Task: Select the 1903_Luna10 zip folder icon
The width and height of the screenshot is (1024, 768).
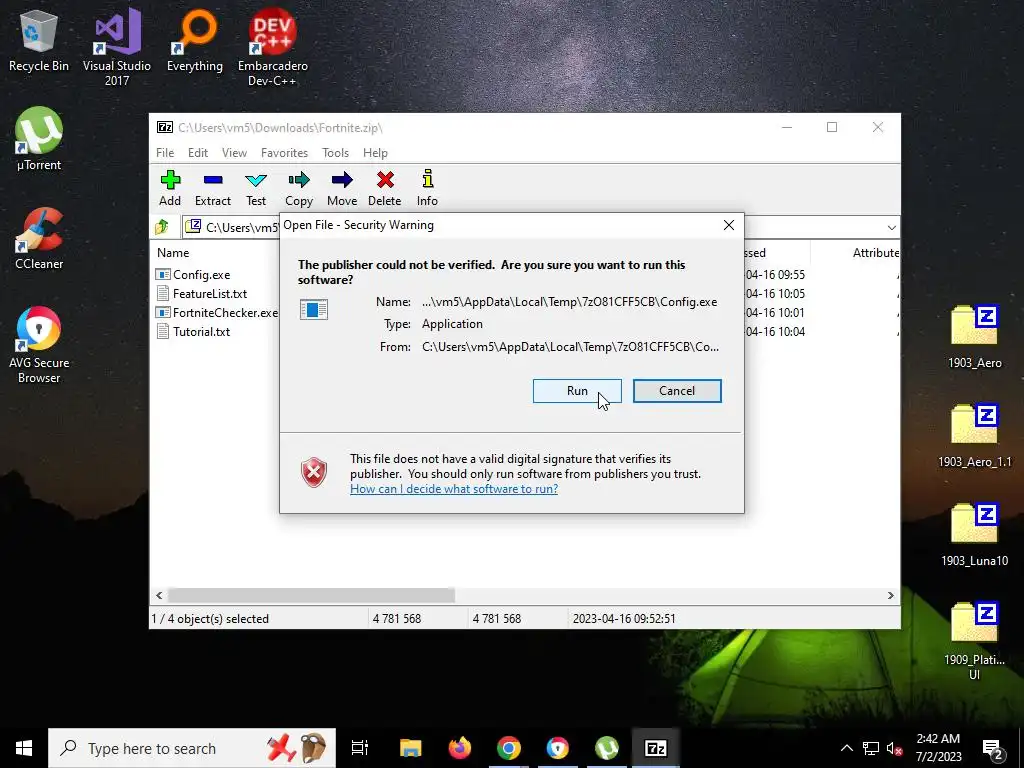Action: point(974,534)
